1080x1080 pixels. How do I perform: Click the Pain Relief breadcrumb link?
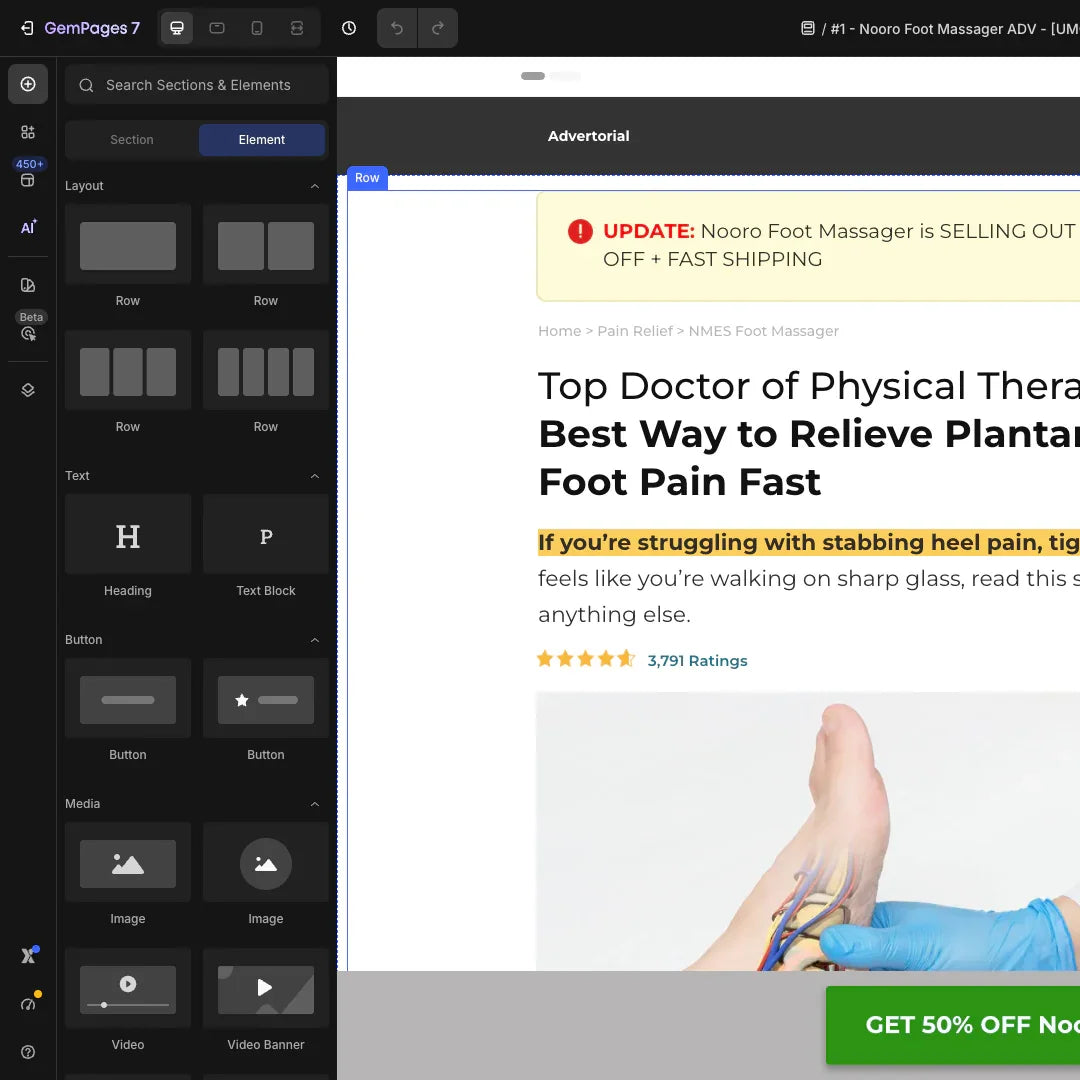pos(634,331)
